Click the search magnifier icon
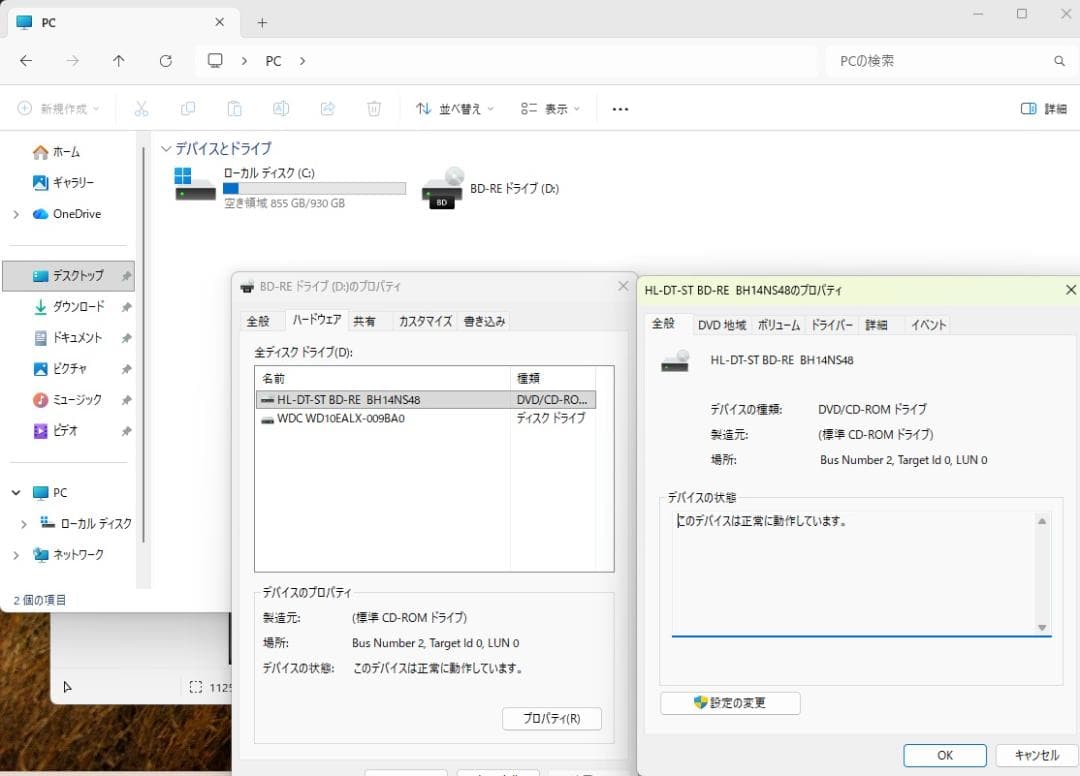This screenshot has height=776, width=1080. [x=1059, y=61]
